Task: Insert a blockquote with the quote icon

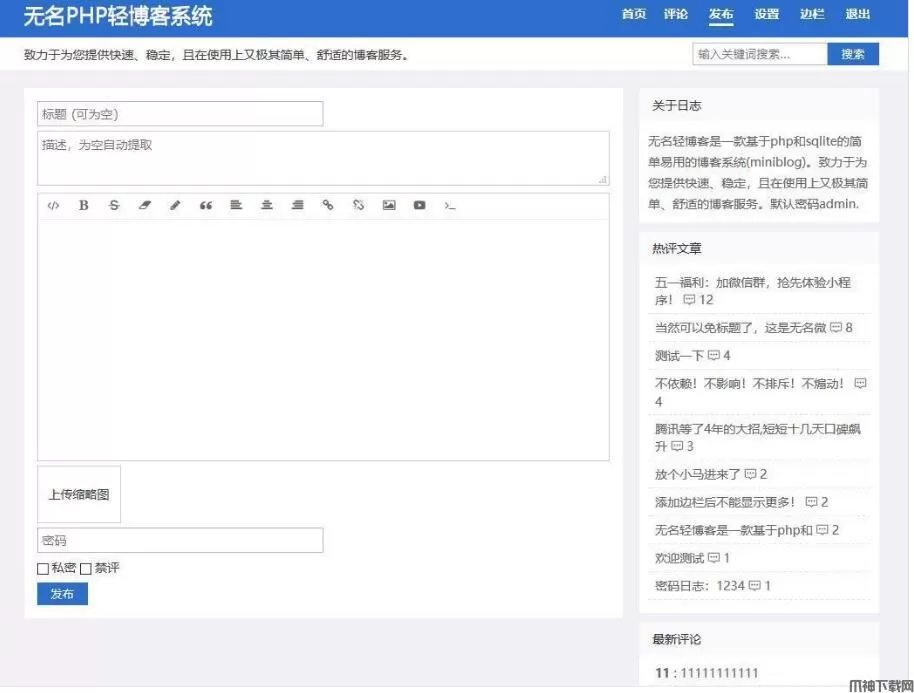Action: pos(206,205)
